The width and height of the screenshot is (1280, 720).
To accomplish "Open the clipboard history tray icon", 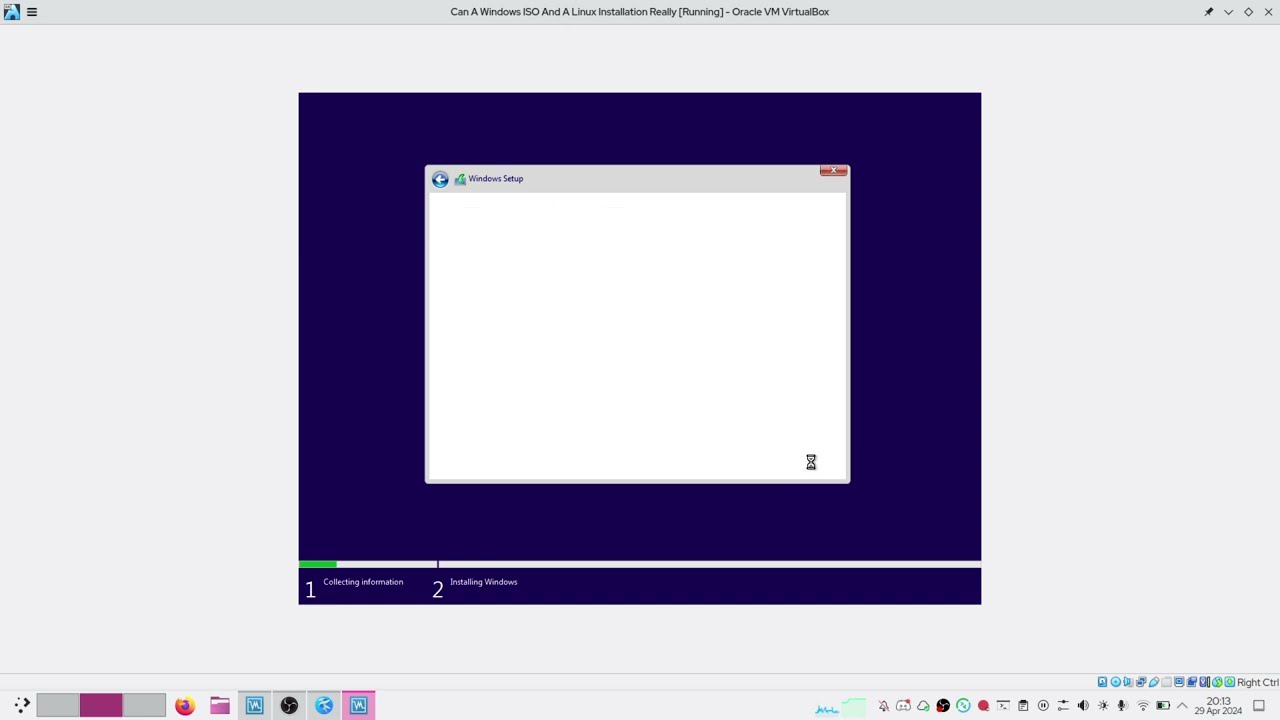I will pos(1023,706).
